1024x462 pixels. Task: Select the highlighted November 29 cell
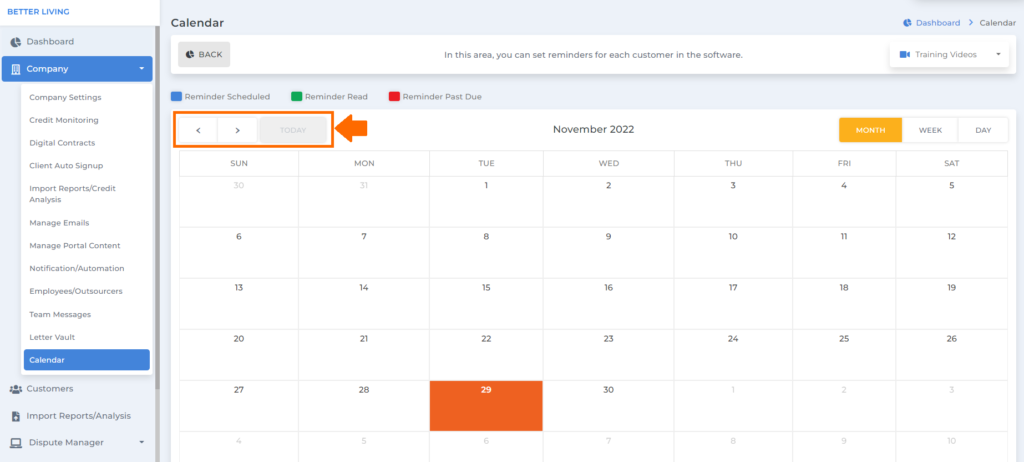click(x=486, y=406)
